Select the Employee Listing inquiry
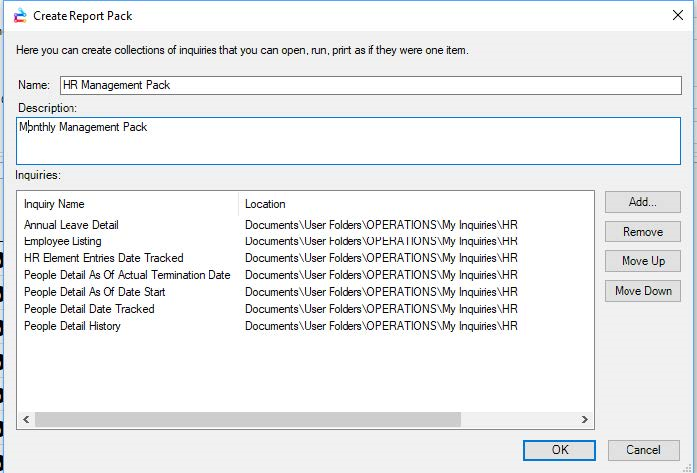This screenshot has height=473, width=697. coord(63,241)
